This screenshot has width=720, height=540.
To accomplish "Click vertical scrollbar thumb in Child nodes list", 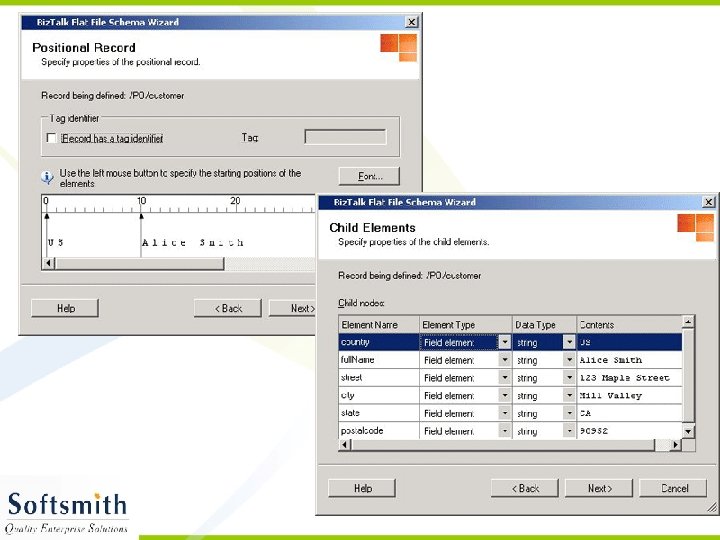I will pos(688,376).
